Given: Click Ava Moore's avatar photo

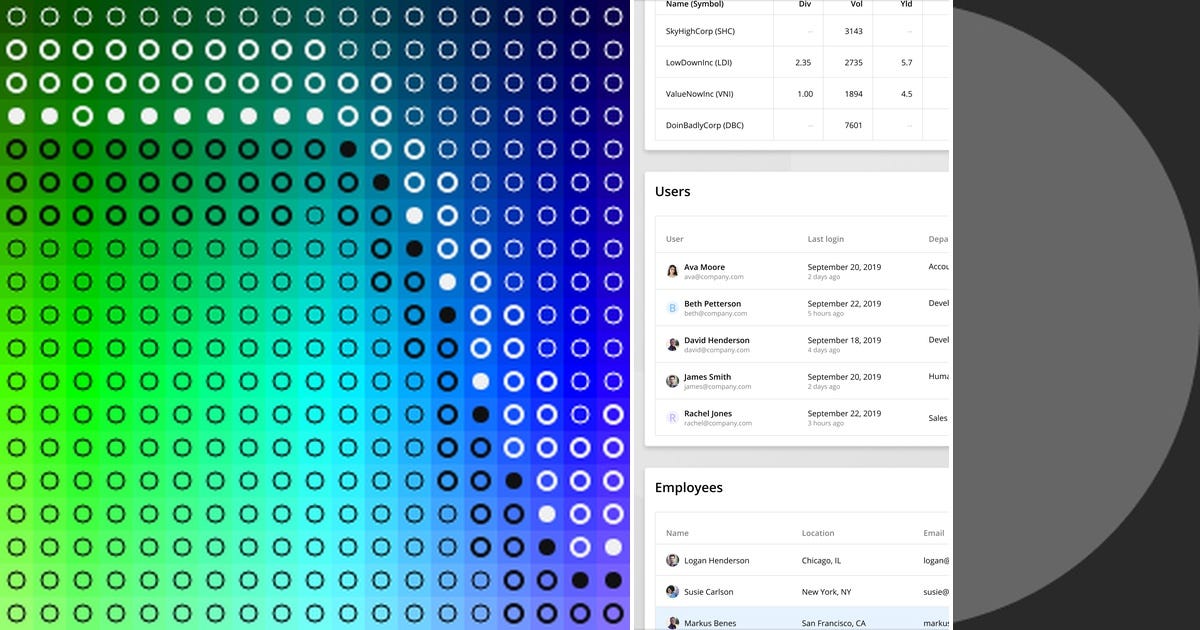Looking at the screenshot, I should coord(673,270).
